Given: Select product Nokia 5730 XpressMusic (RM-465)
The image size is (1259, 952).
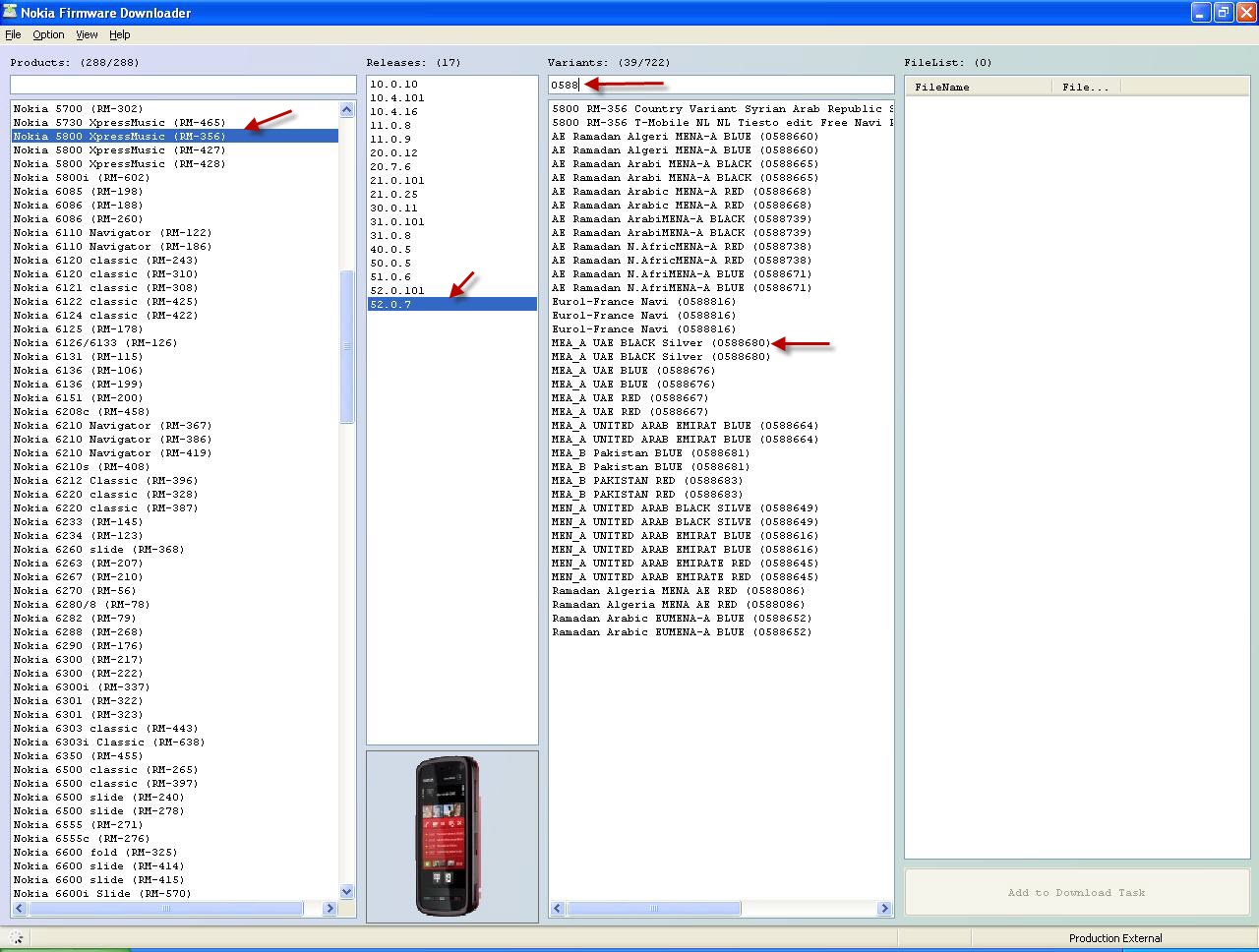Looking at the screenshot, I should 175,123.
